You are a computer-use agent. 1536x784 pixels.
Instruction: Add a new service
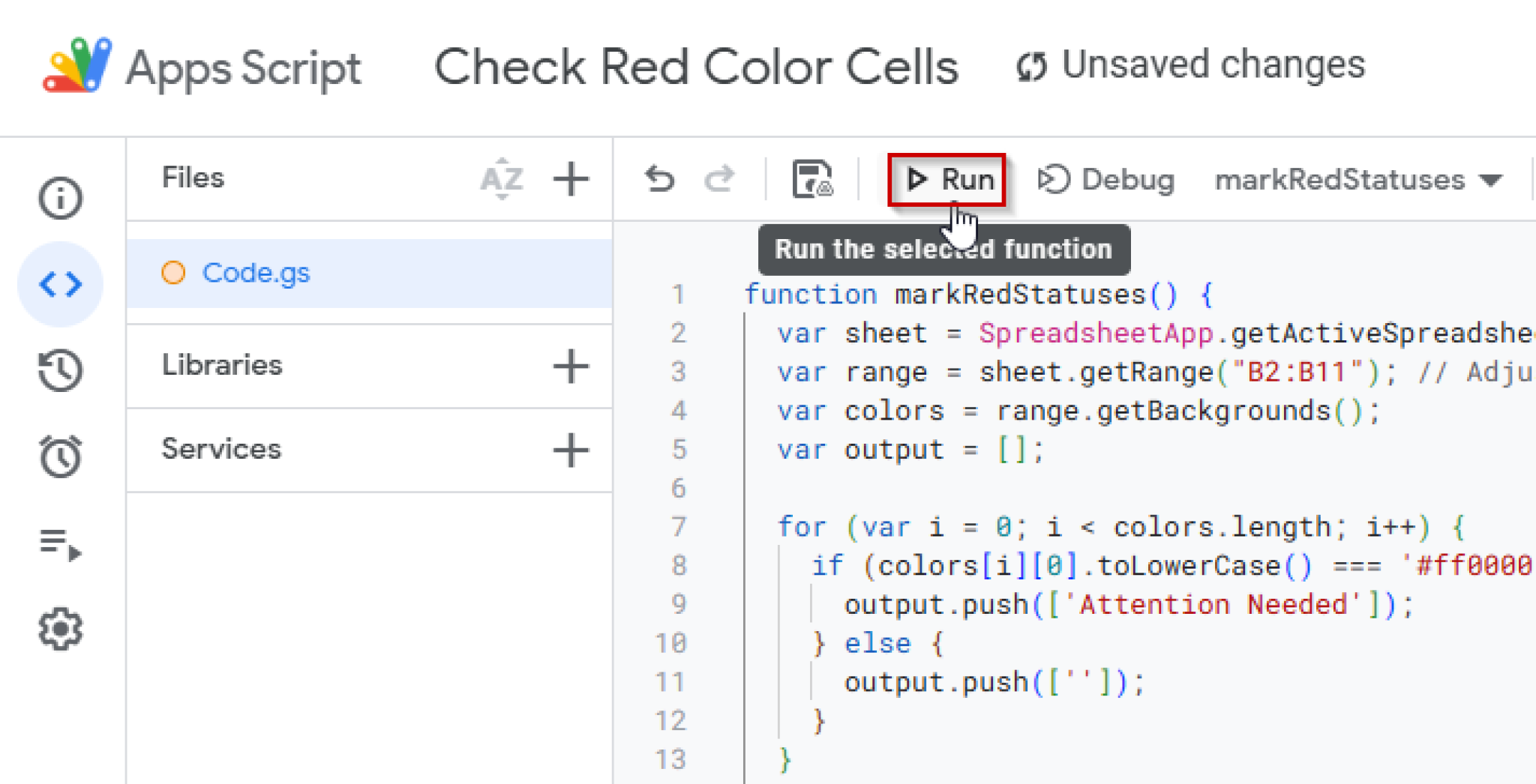tap(571, 450)
